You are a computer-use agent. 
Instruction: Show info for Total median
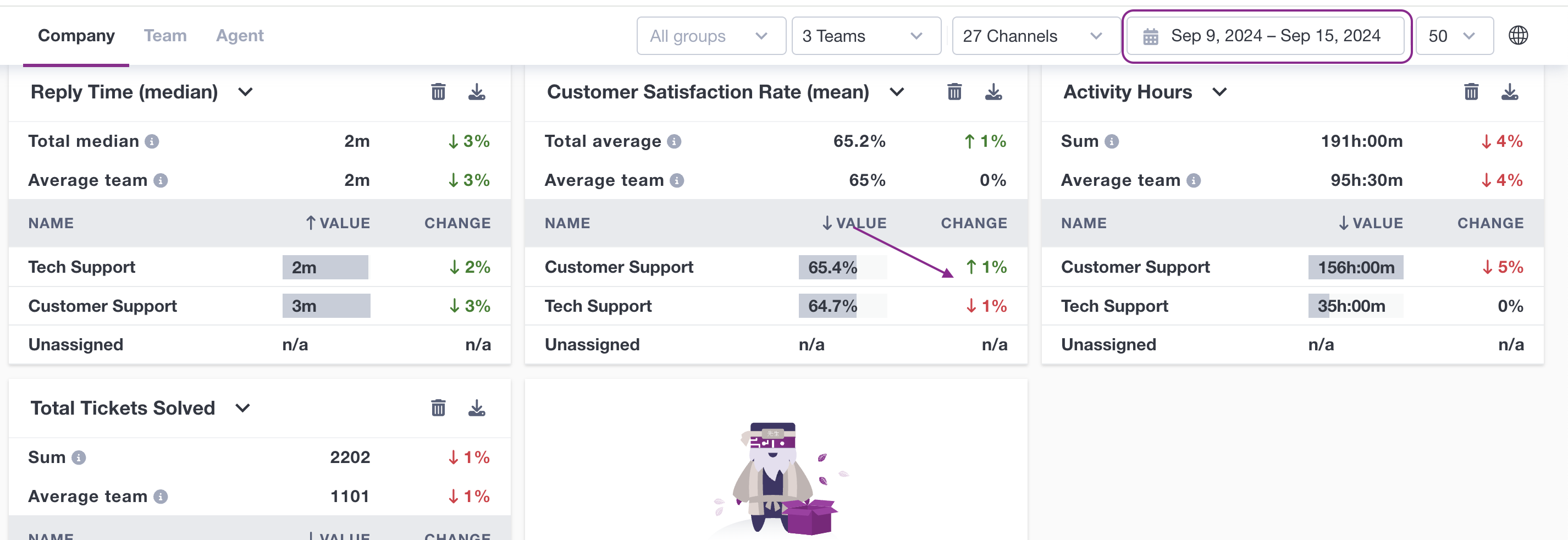tap(152, 141)
